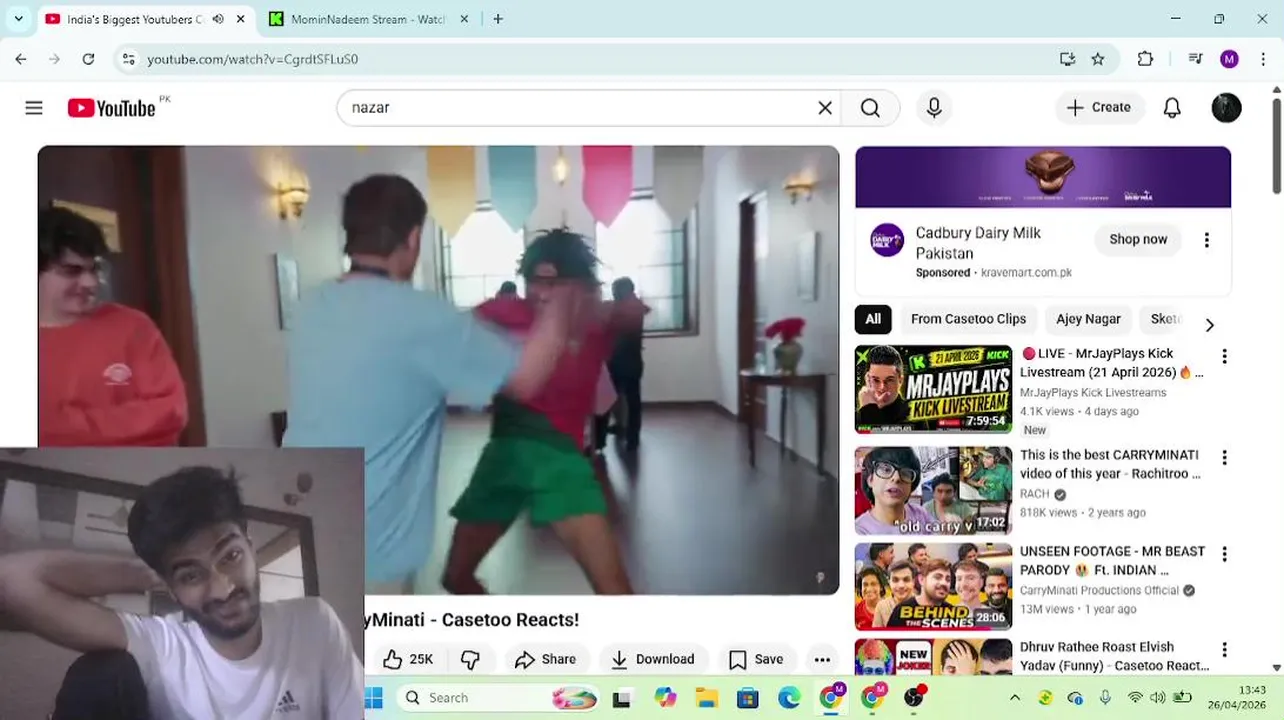This screenshot has width=1284, height=720.
Task: View site information icon in address bar
Action: pyautogui.click(x=128, y=59)
